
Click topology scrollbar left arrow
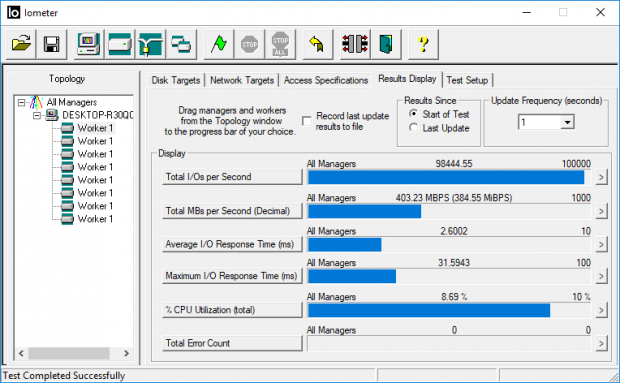coord(21,353)
